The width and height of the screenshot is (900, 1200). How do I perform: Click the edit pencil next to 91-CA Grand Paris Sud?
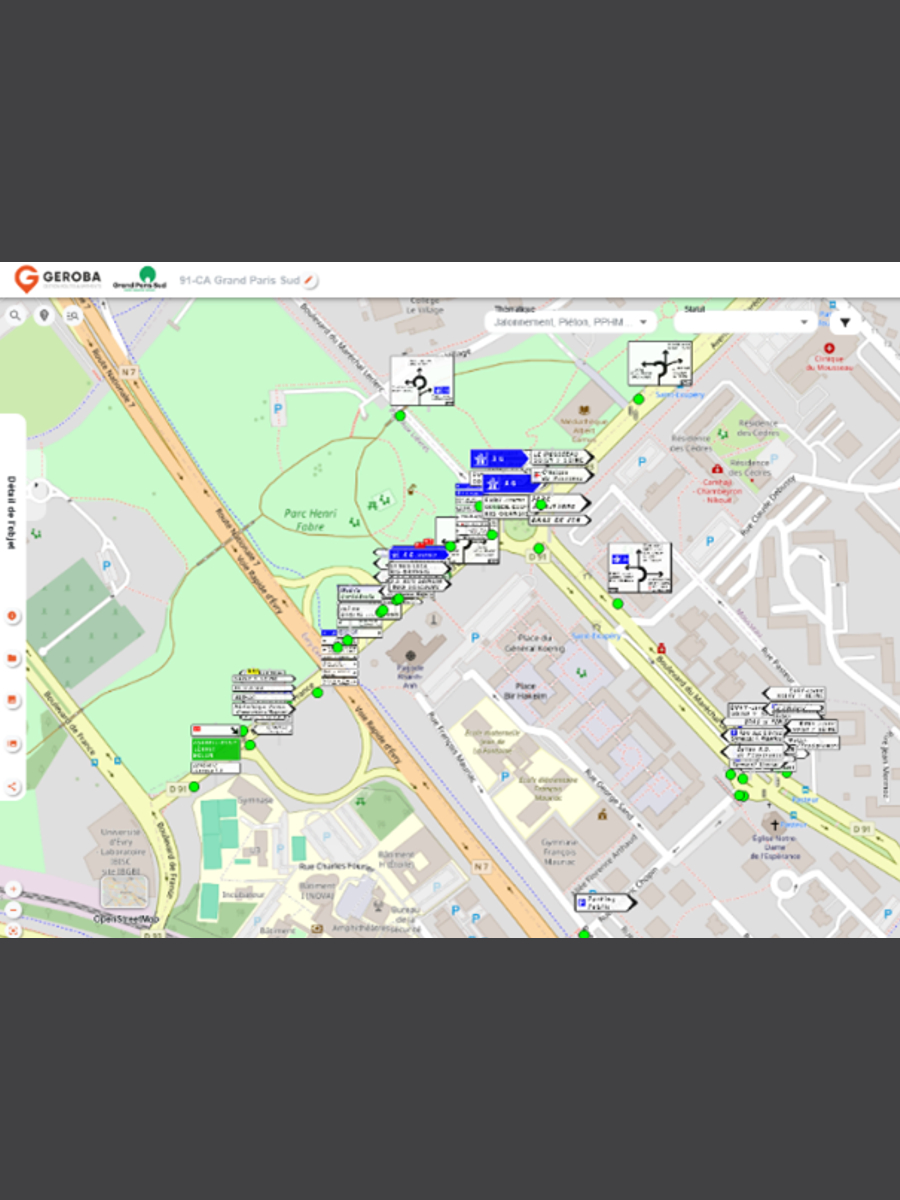[310, 280]
